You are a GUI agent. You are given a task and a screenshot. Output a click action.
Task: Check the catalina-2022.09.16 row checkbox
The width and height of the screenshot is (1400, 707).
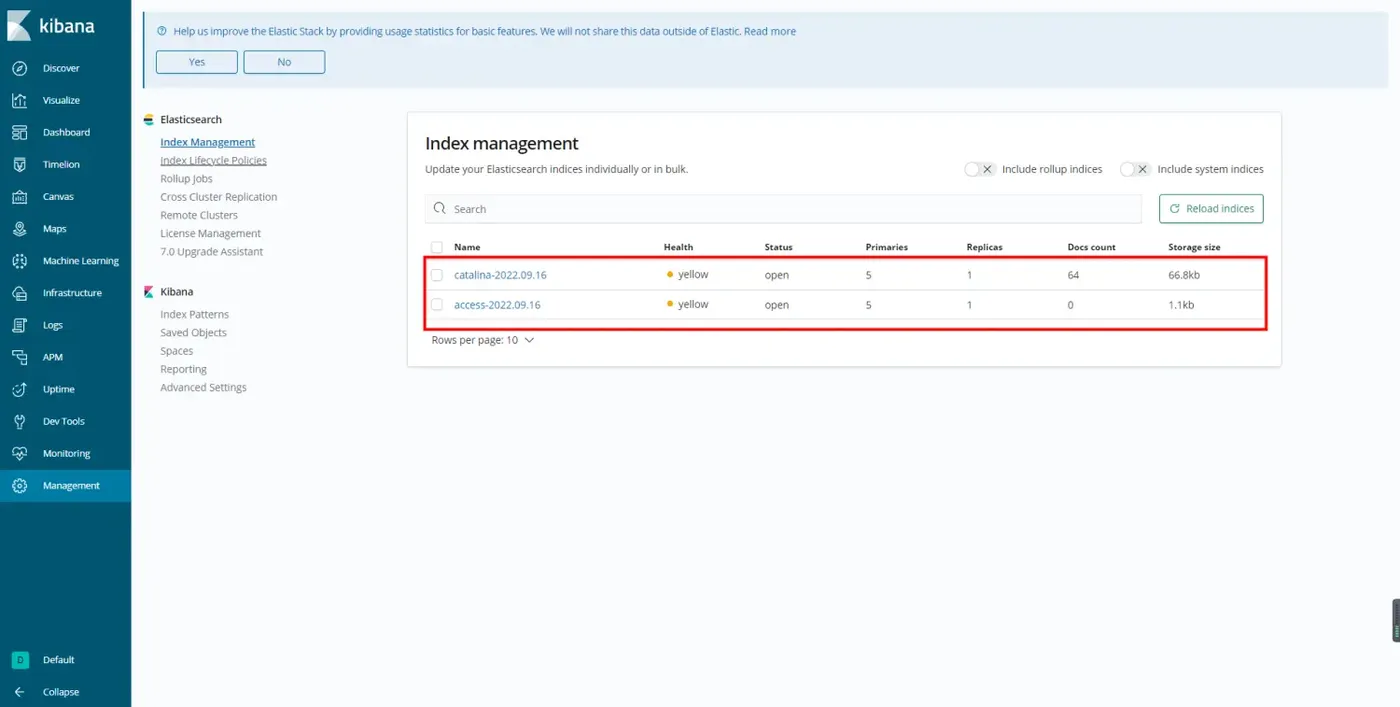point(437,275)
